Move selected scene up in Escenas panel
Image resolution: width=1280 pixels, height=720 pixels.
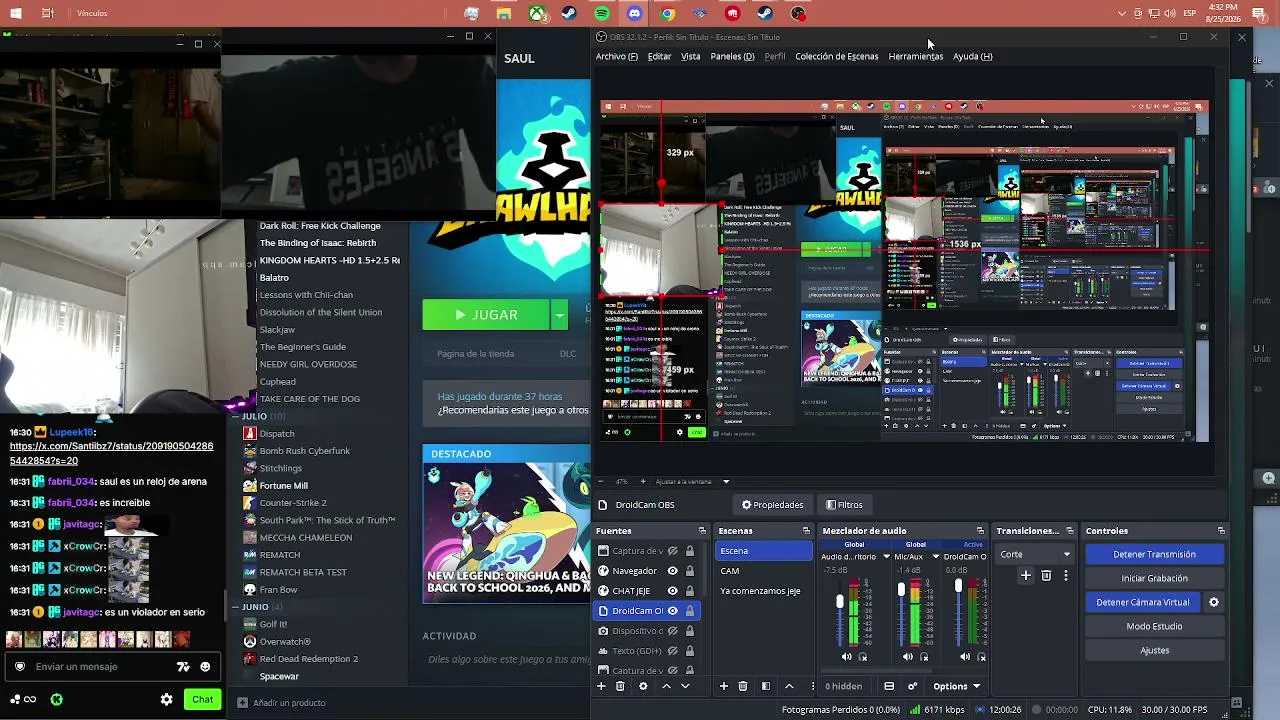[x=789, y=686]
